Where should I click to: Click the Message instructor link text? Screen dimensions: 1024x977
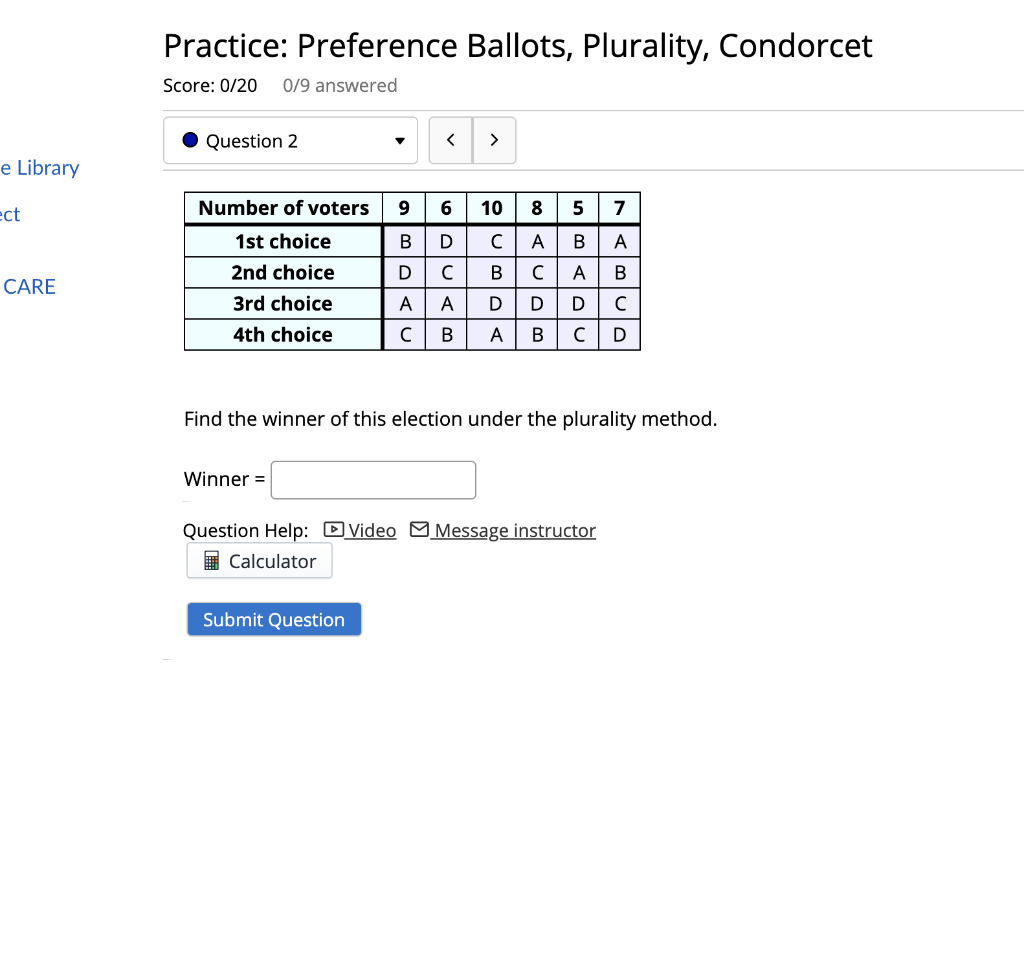[x=515, y=531]
